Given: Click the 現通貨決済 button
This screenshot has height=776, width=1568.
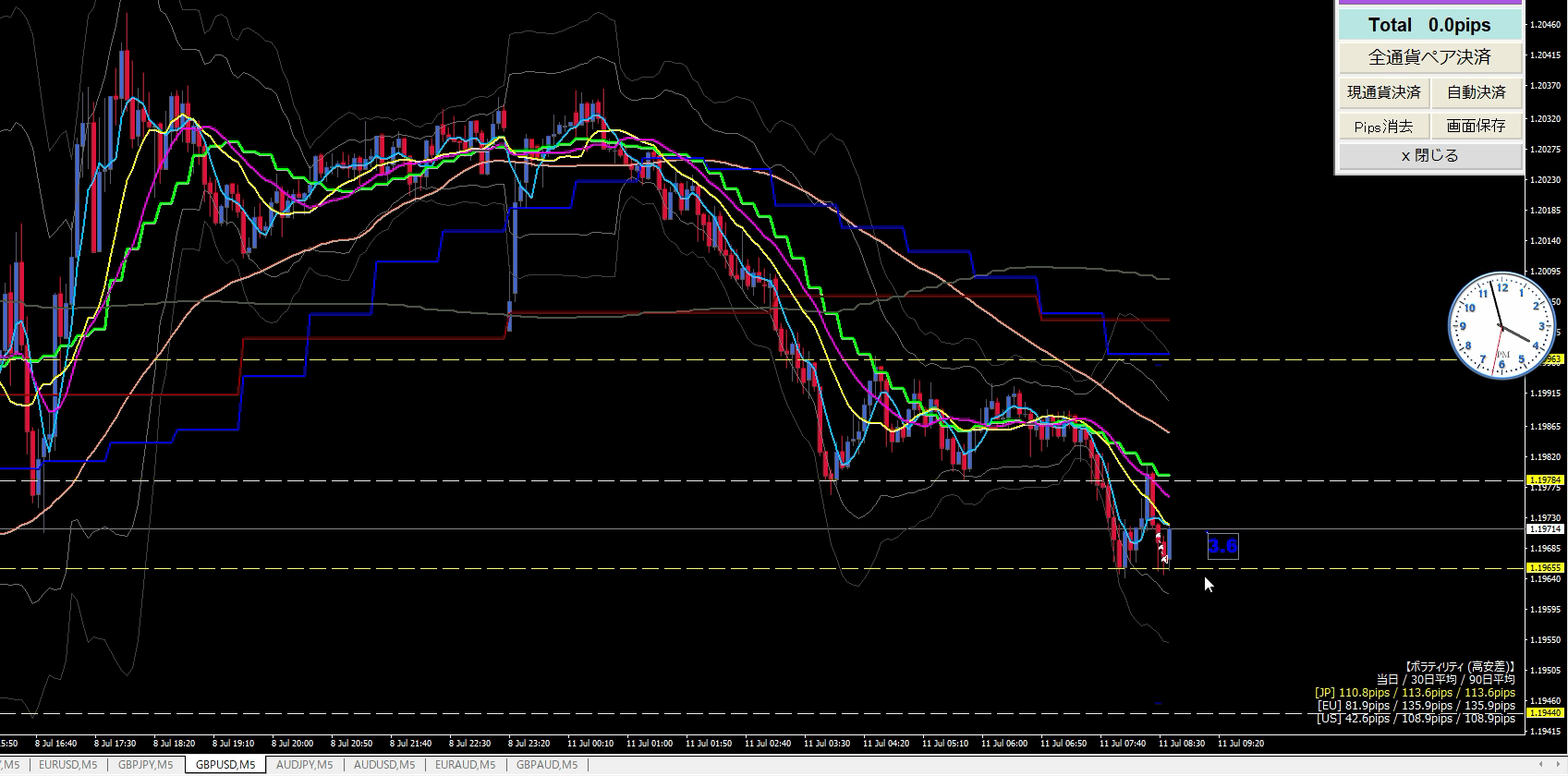Looking at the screenshot, I should (1384, 92).
